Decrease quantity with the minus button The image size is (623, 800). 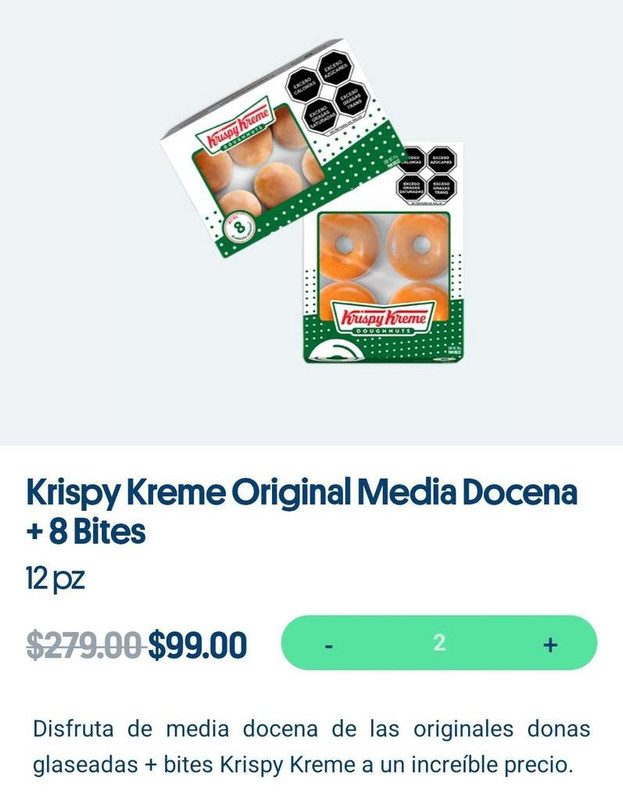click(329, 646)
